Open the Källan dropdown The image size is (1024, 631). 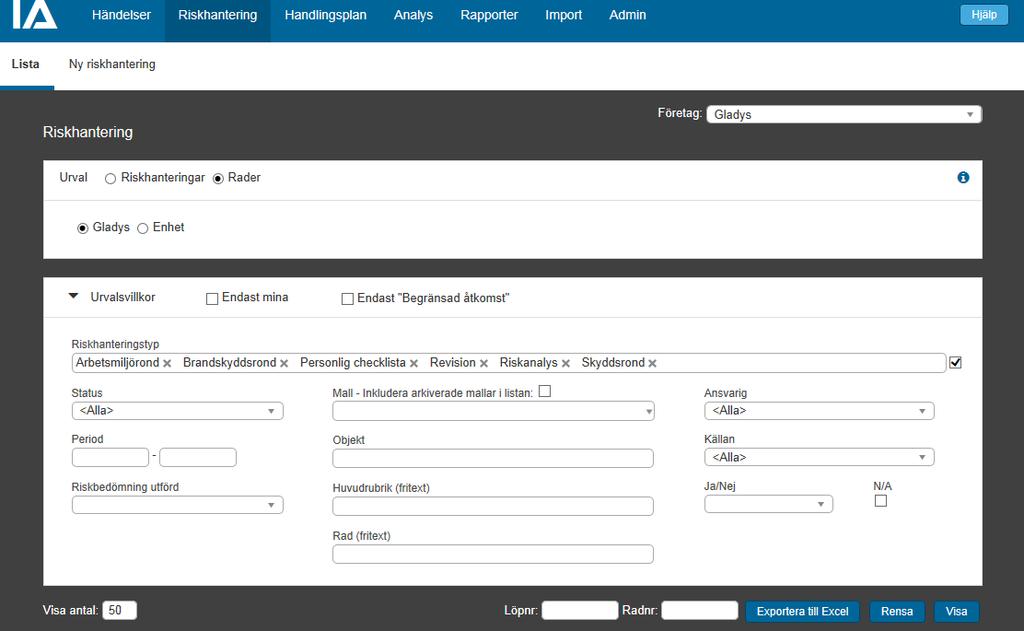[819, 457]
